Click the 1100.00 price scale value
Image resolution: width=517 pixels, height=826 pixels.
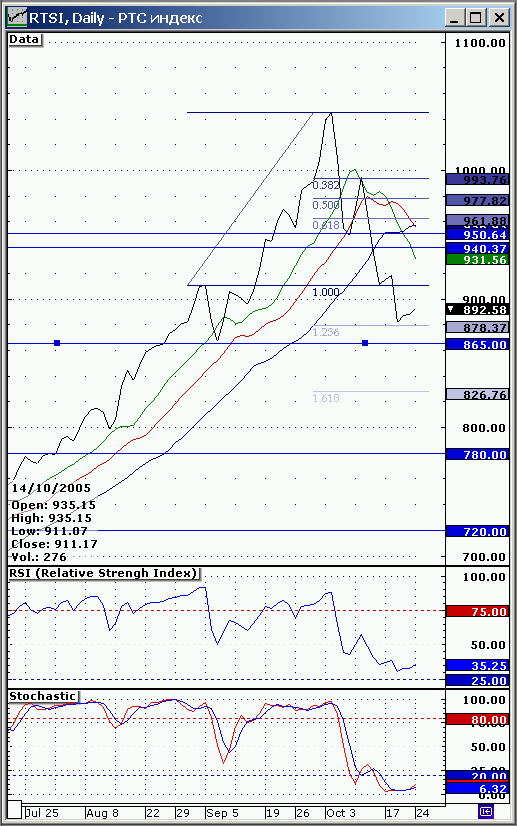[480, 43]
